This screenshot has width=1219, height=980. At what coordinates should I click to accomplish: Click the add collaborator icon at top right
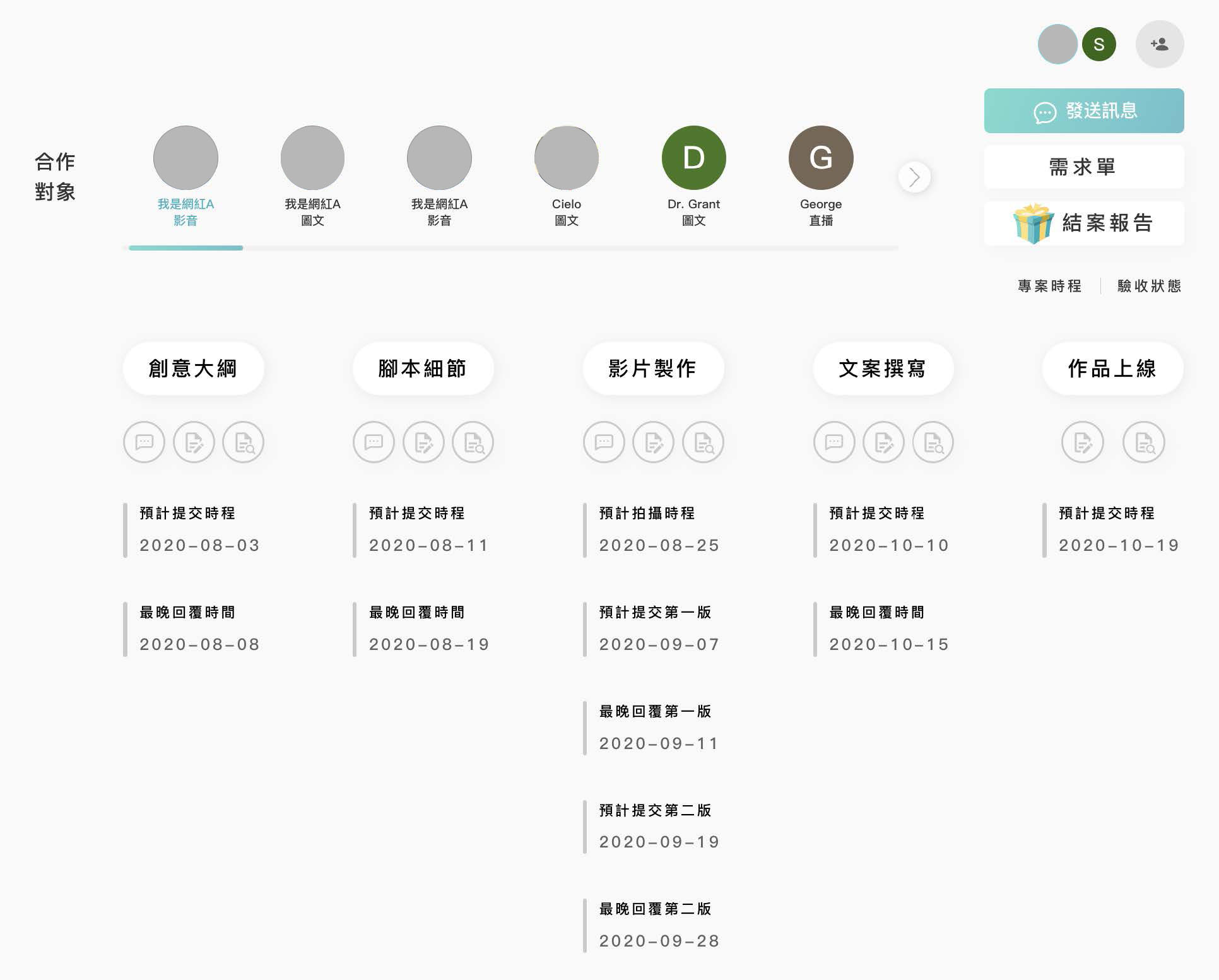pos(1160,44)
